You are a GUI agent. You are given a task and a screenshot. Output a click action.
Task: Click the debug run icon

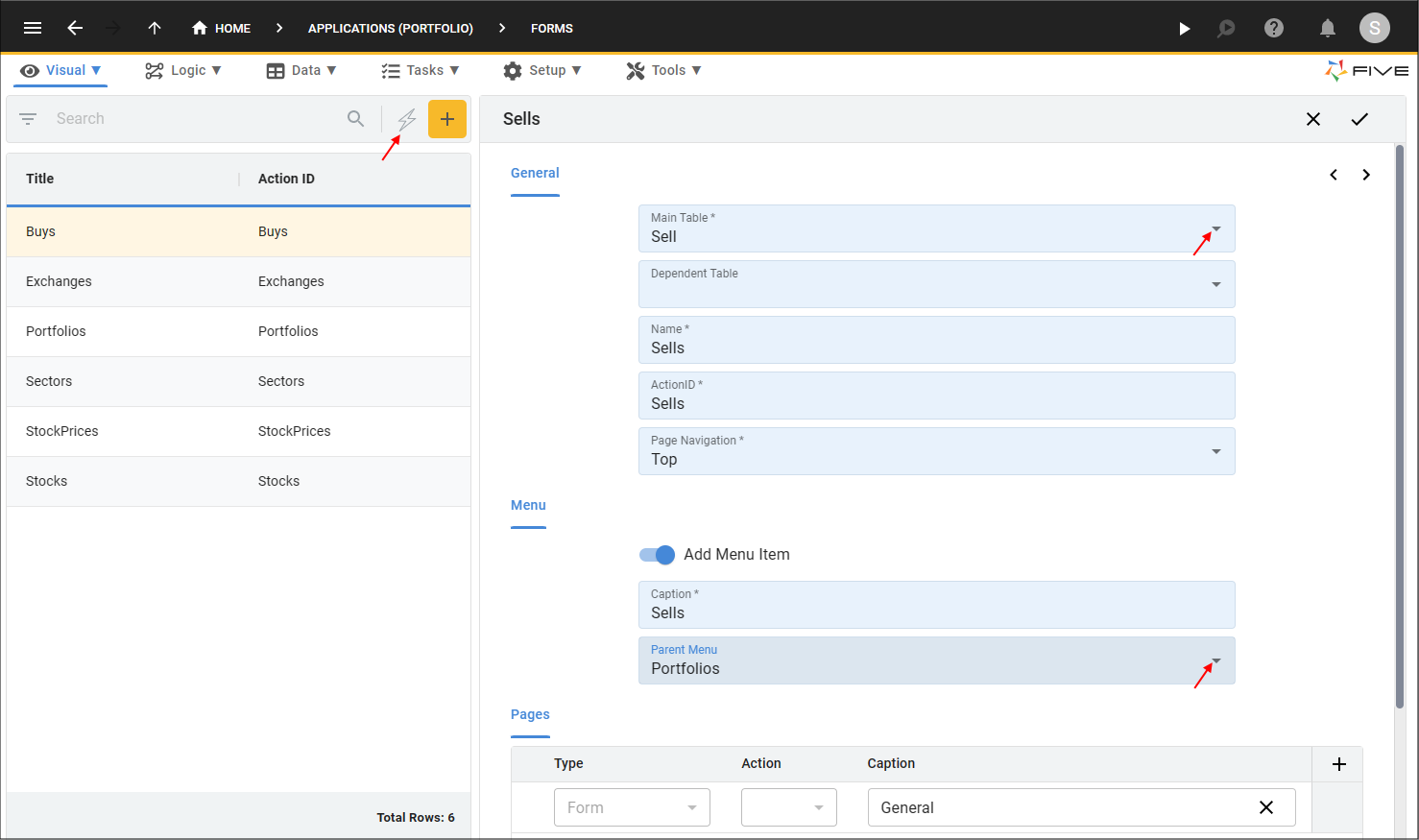click(x=1226, y=28)
